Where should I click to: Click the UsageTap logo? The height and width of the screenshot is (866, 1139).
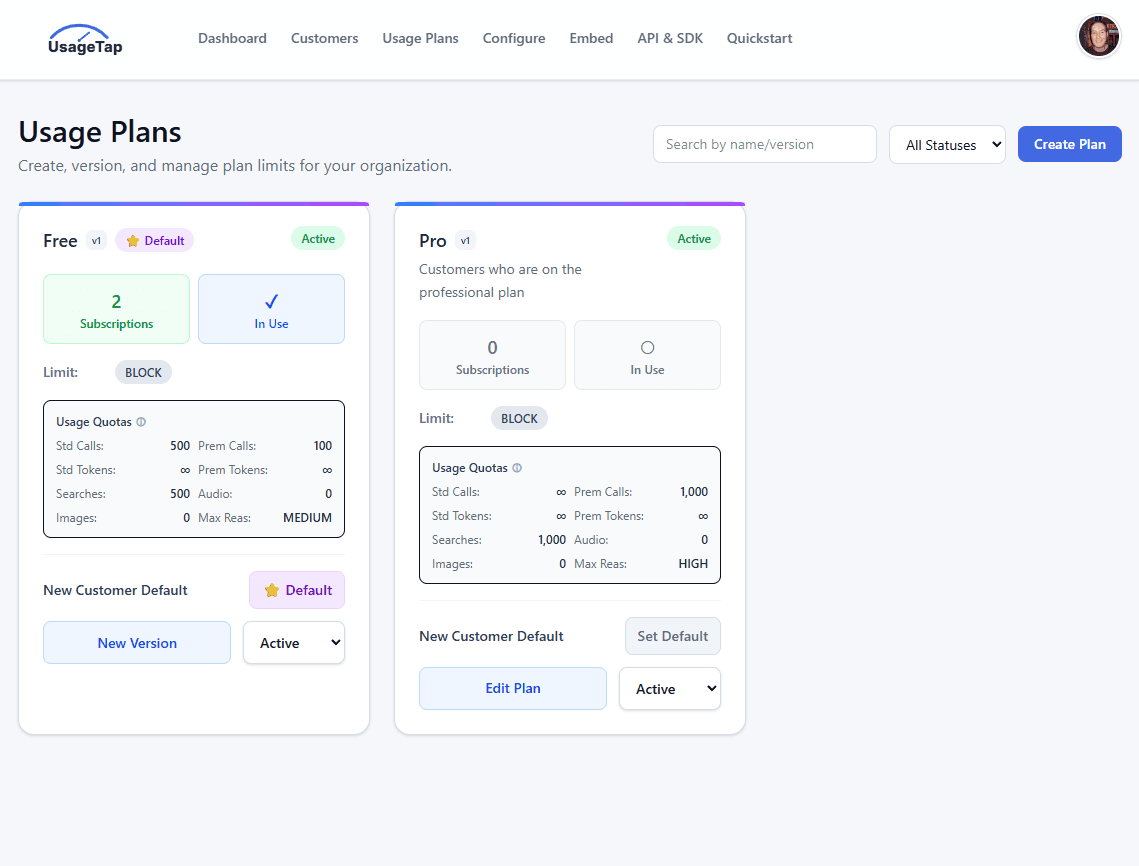click(x=84, y=39)
